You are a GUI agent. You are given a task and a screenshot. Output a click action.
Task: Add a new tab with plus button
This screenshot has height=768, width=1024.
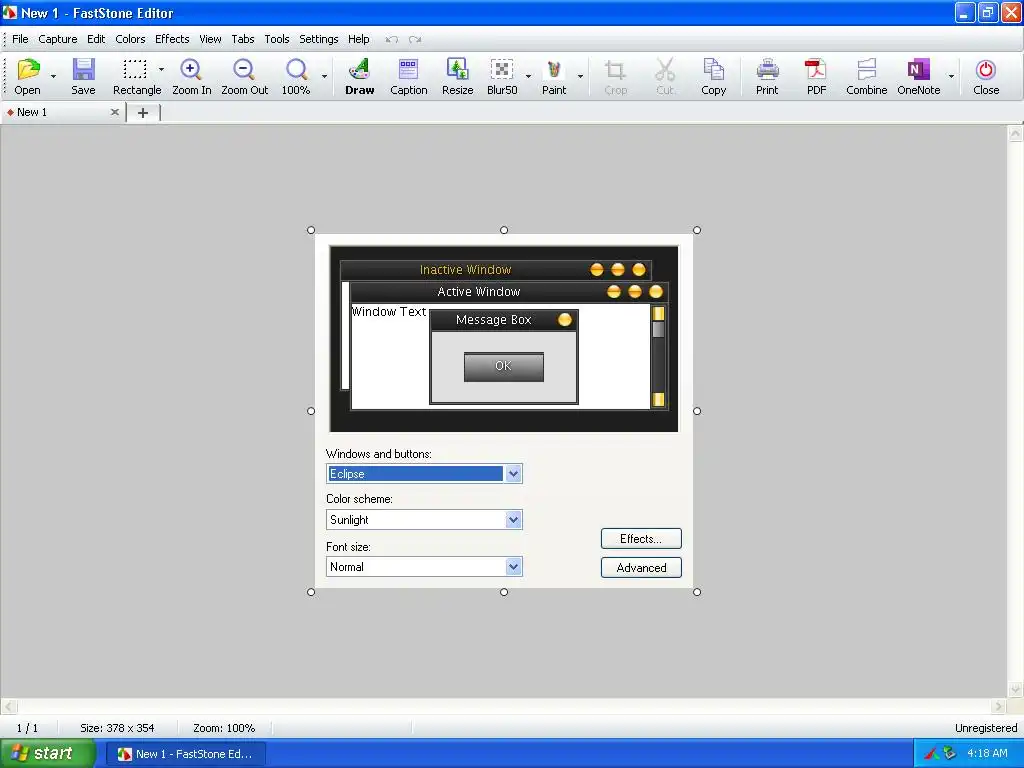143,113
